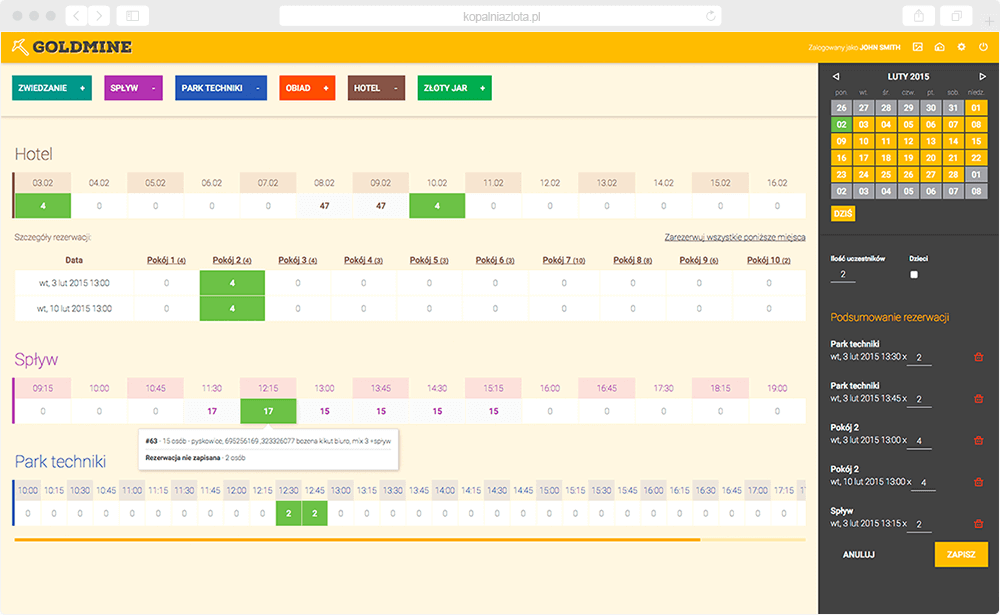Toggle the Dzieci checkbox
Image resolution: width=1000 pixels, height=615 pixels.
[914, 274]
